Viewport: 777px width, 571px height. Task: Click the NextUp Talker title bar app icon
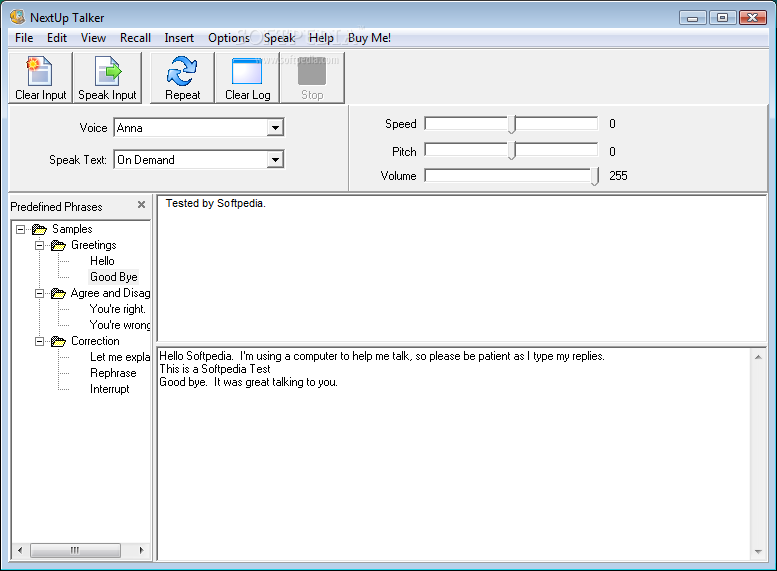(17, 17)
